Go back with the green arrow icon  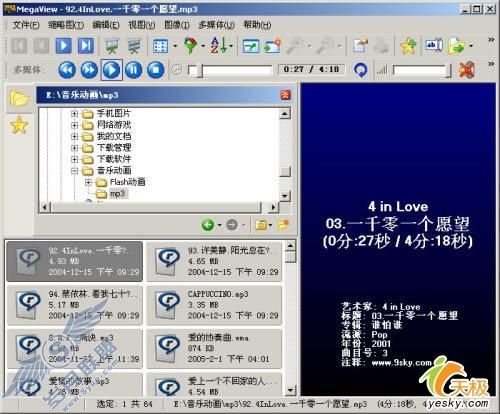[x=208, y=225]
